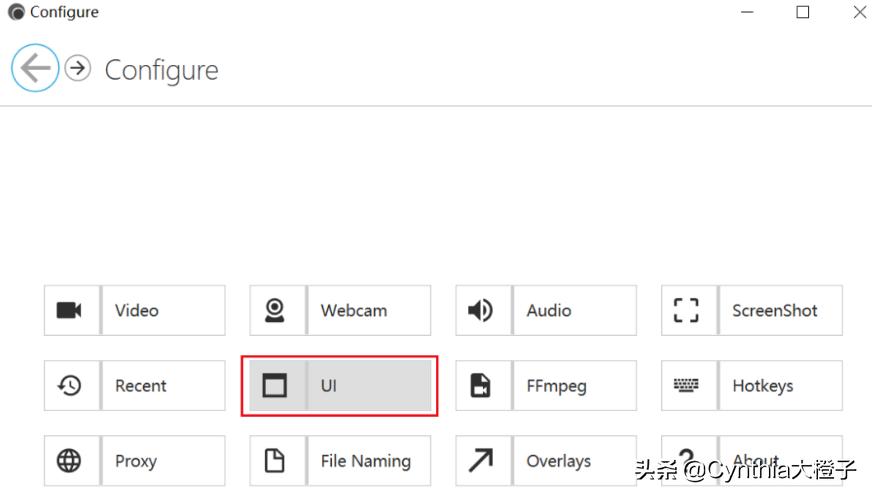Click the ScreenShot frame icon

coord(687,310)
